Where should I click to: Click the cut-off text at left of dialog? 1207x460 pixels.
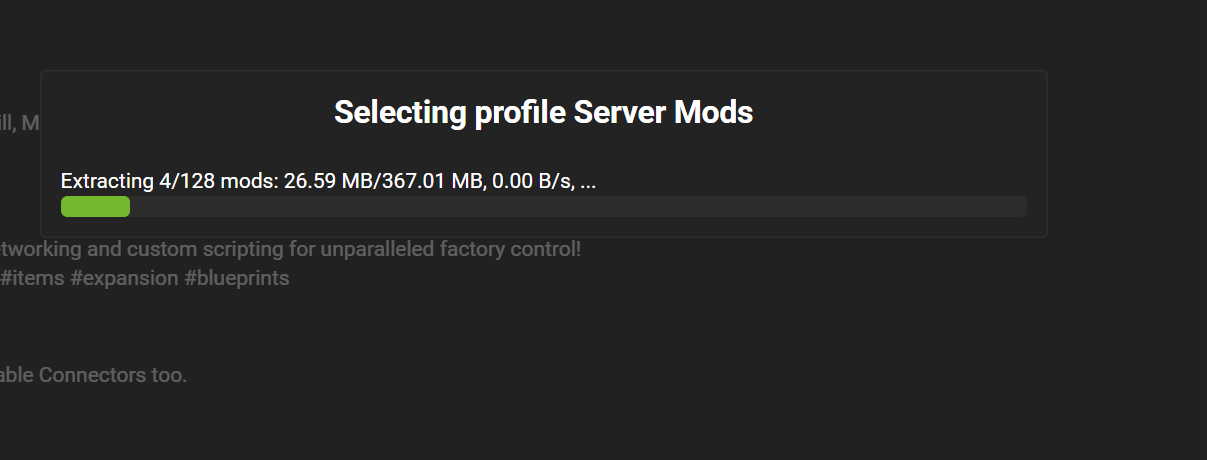pyautogui.click(x=19, y=123)
